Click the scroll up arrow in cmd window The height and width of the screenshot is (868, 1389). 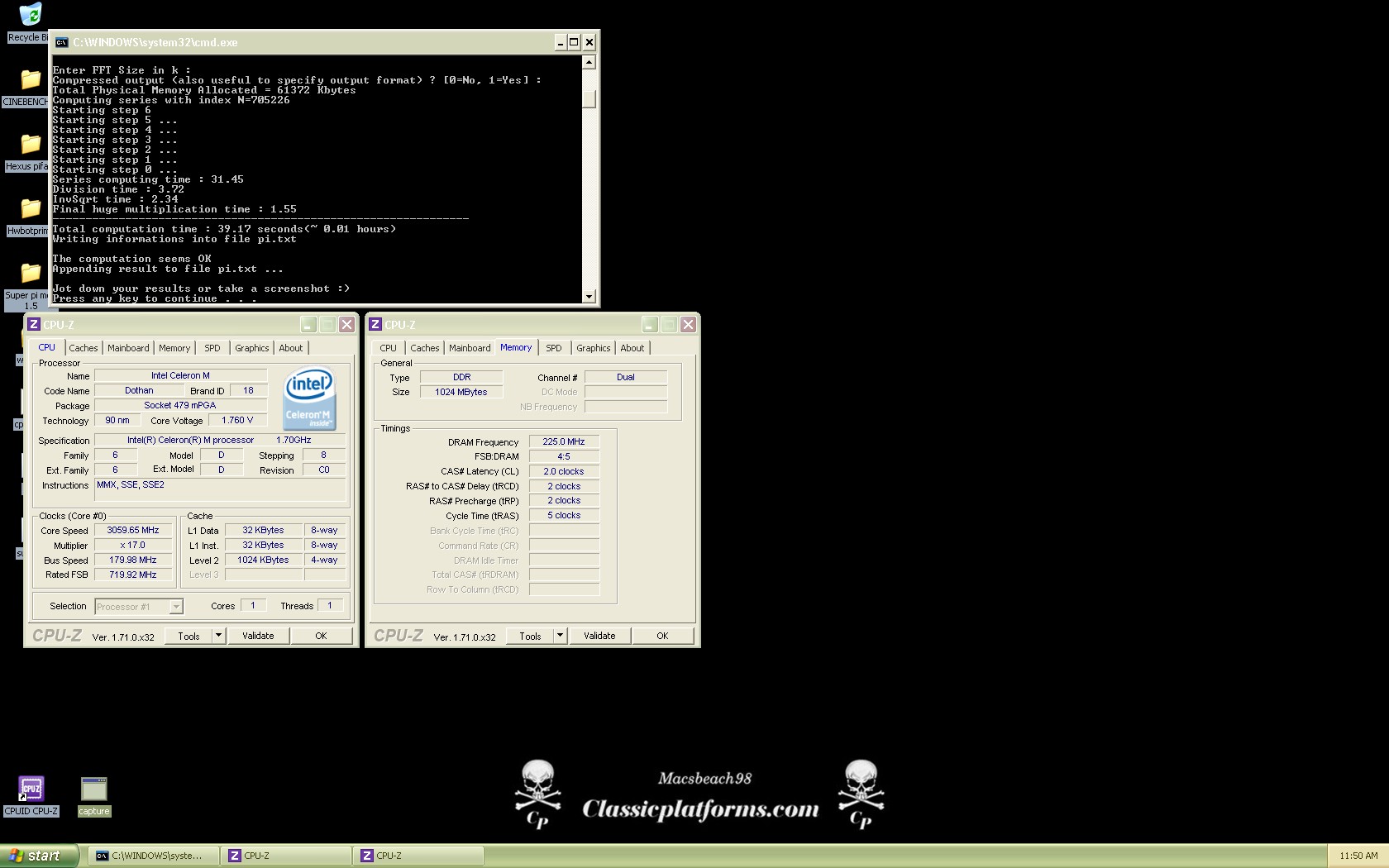(x=589, y=62)
